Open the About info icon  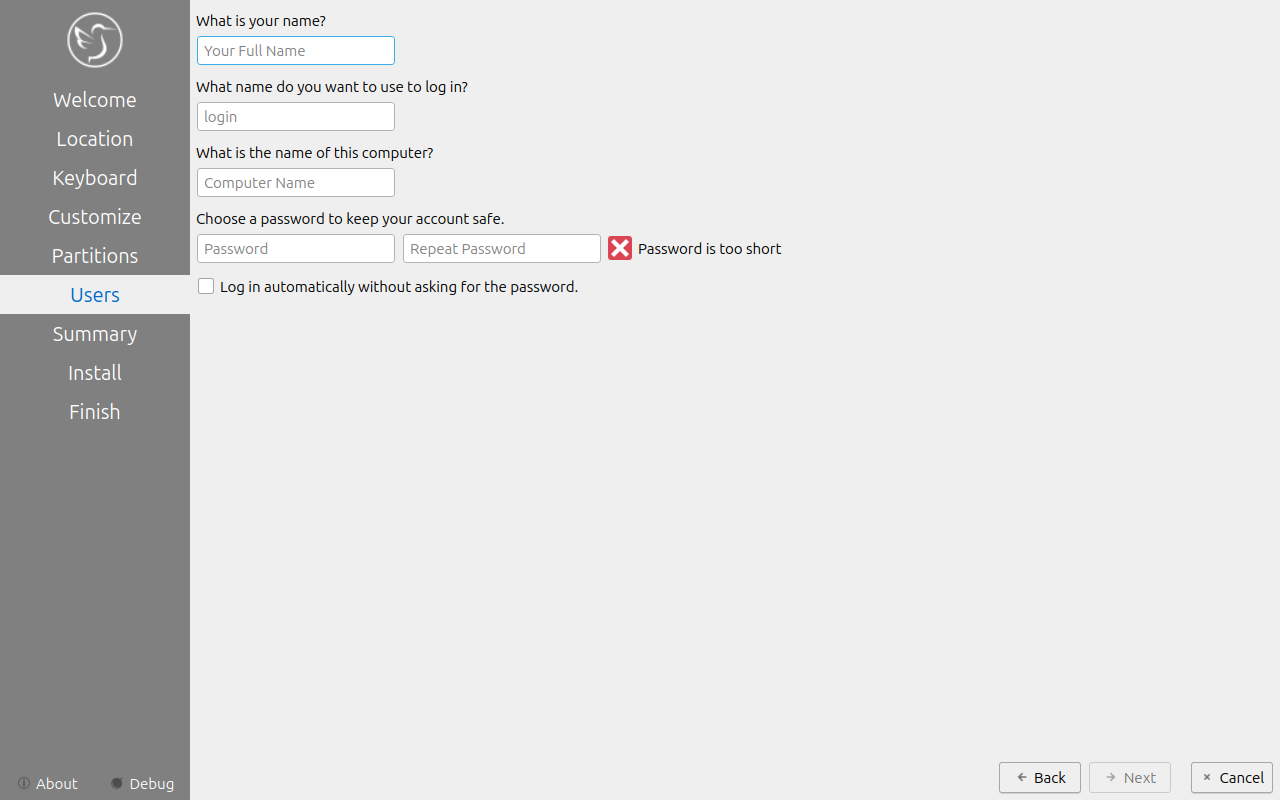point(24,783)
